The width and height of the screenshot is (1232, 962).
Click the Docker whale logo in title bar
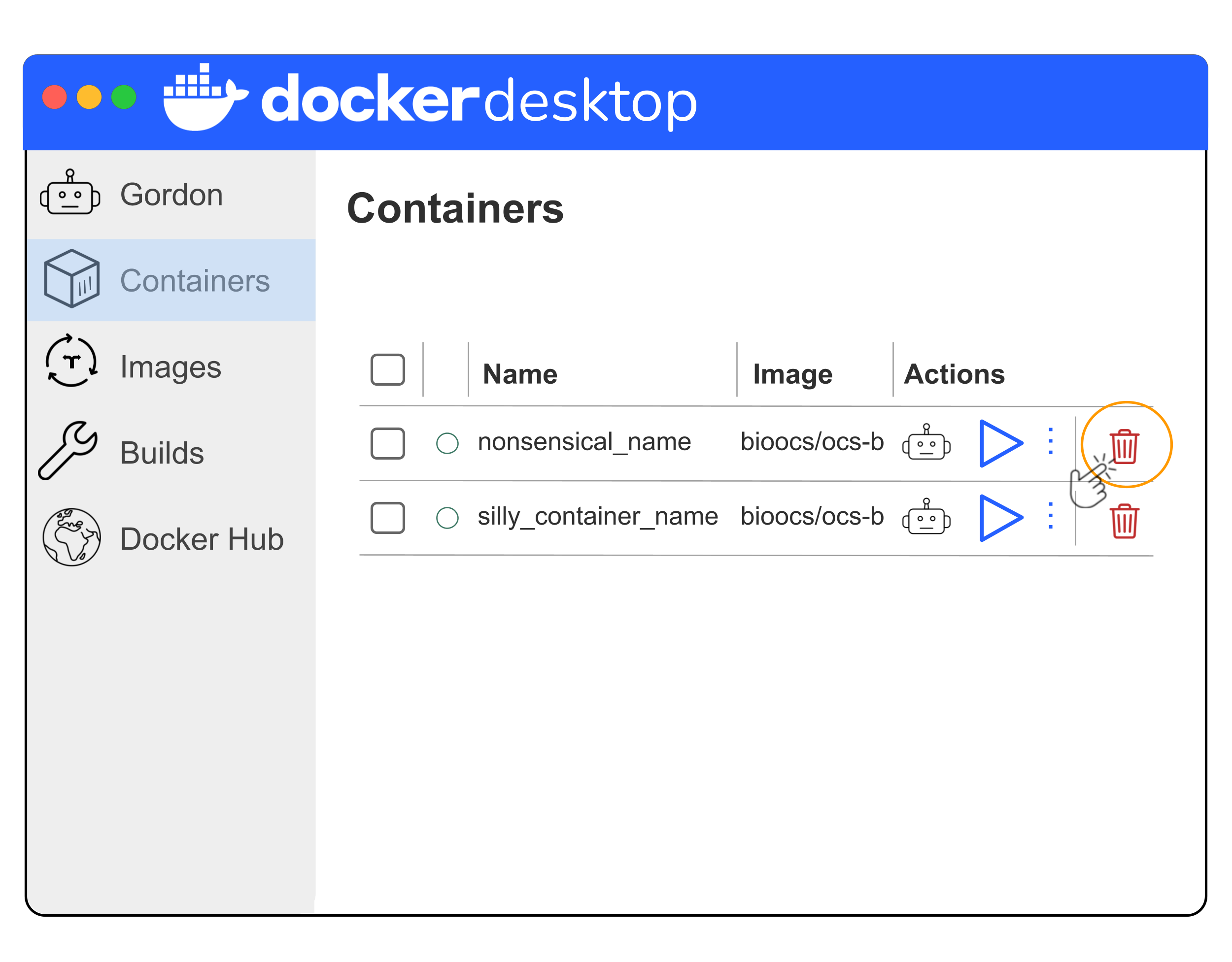[205, 97]
